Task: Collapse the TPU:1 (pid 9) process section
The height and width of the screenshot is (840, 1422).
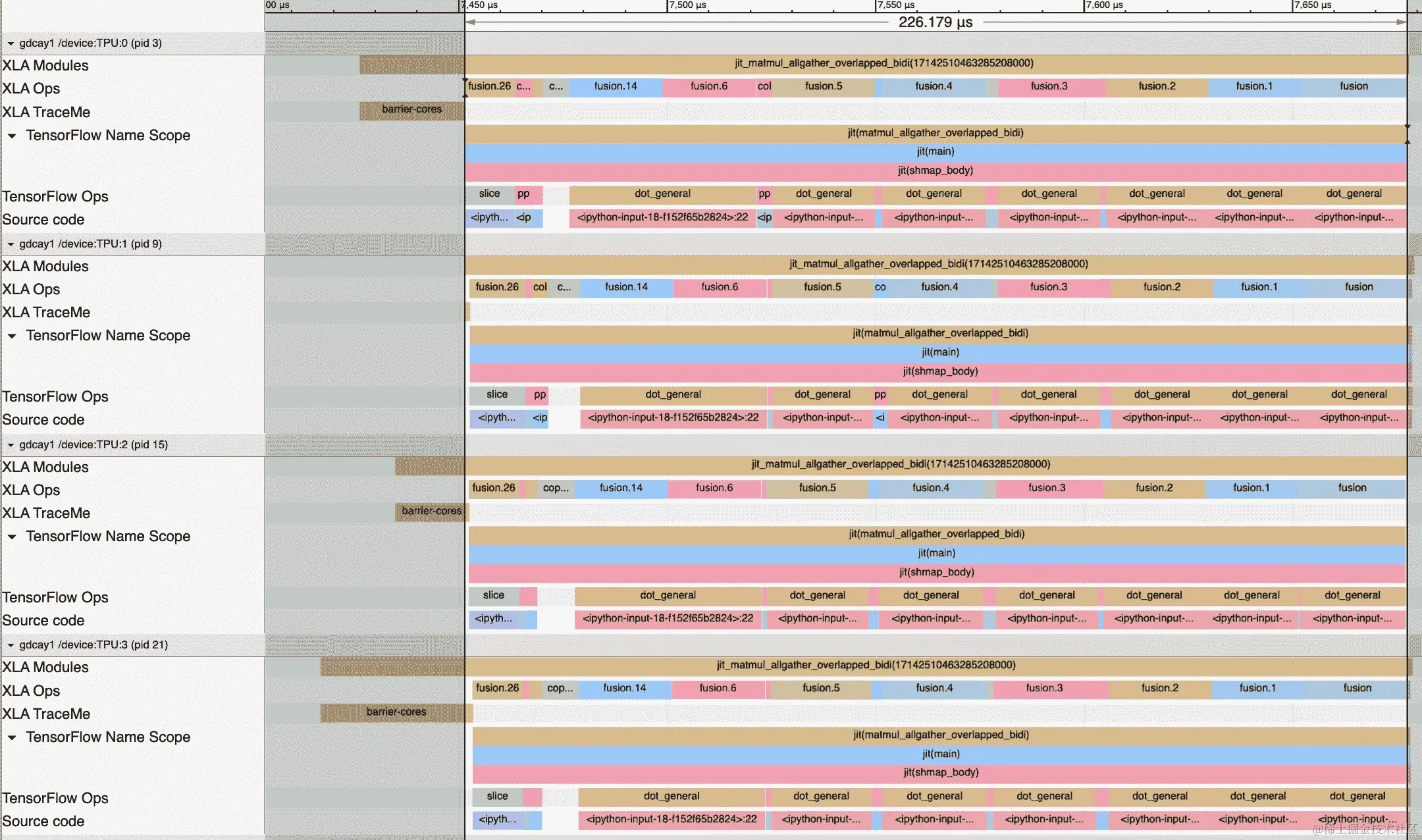Action: tap(11, 244)
